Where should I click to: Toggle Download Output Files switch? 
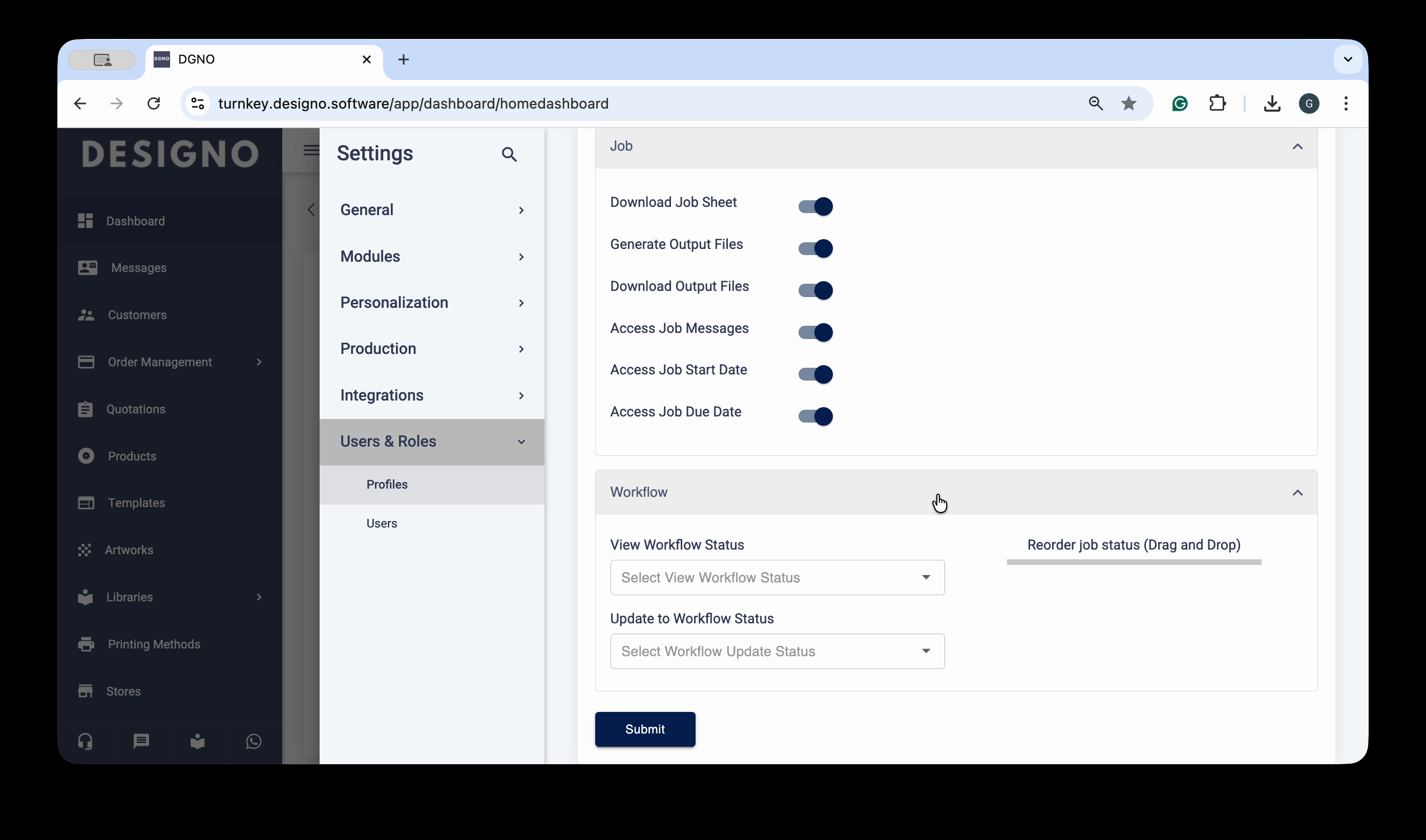(815, 290)
